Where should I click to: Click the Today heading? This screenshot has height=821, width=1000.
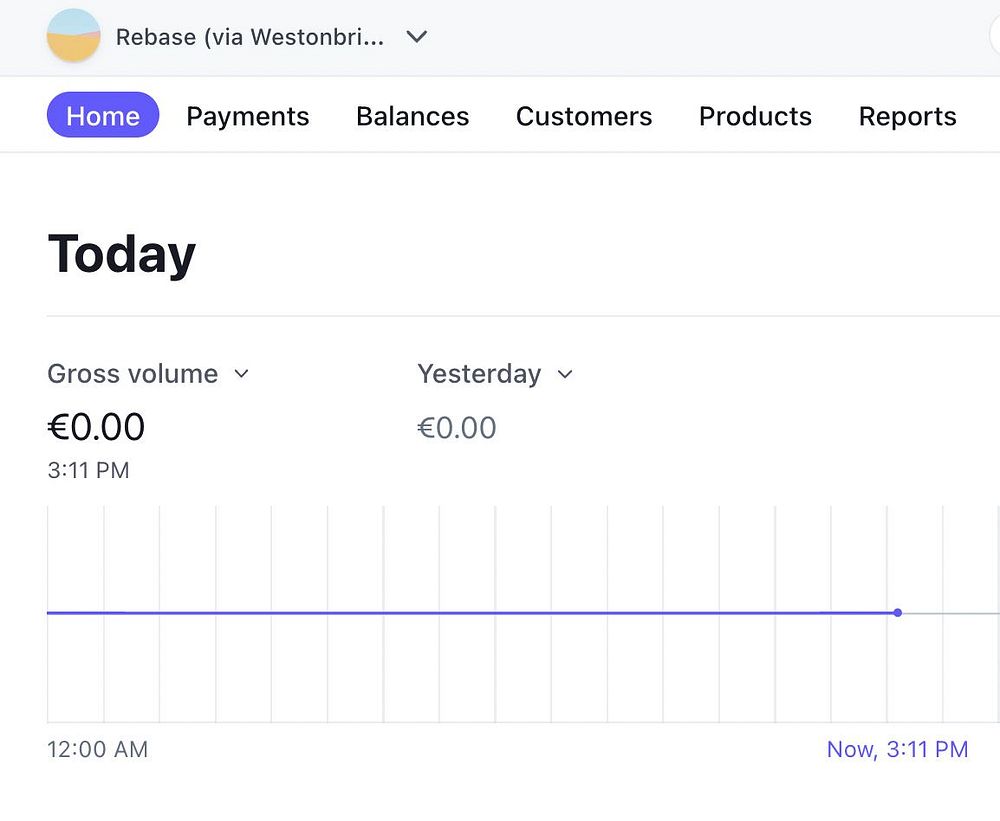point(122,254)
